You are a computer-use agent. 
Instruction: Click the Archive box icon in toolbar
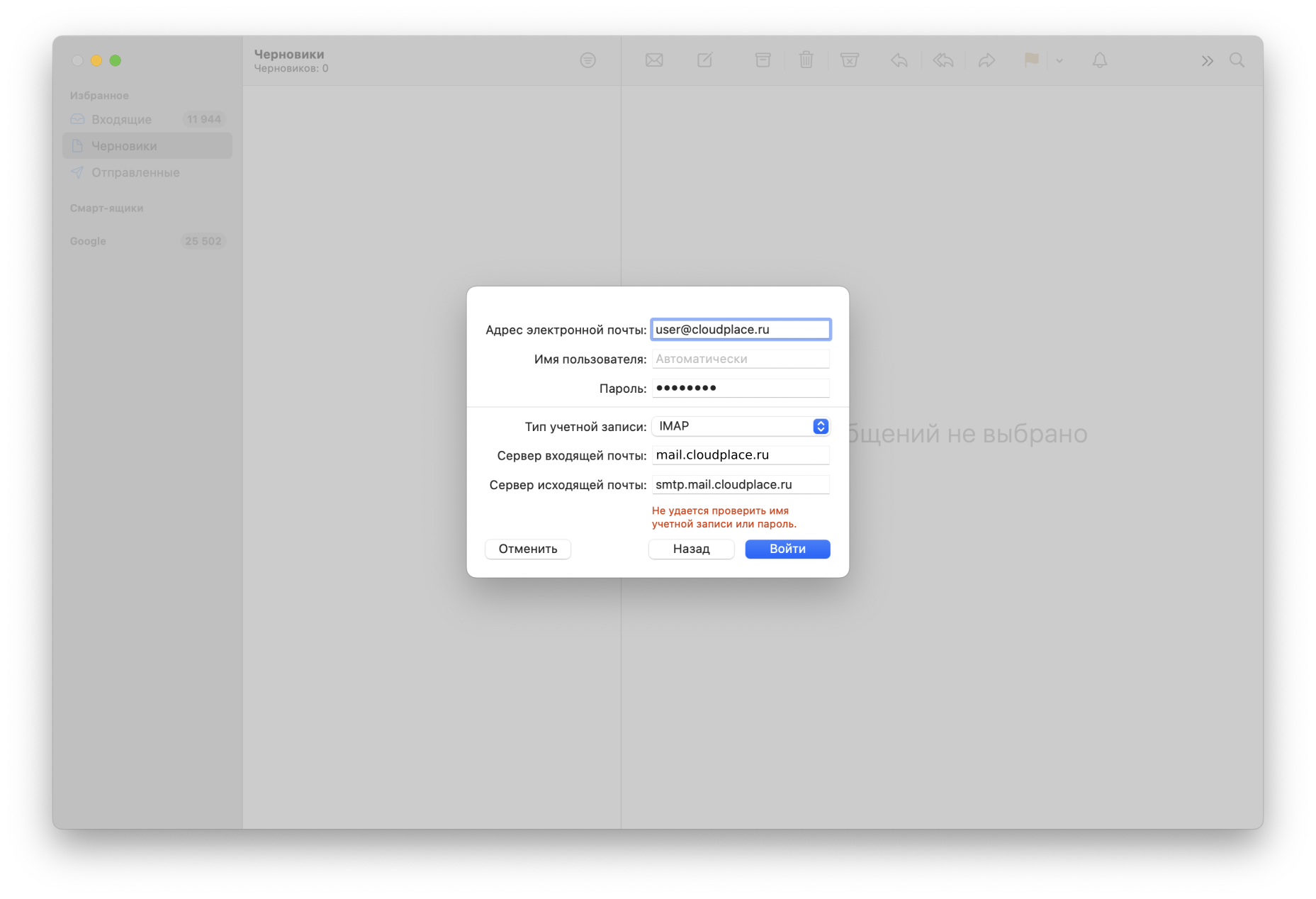click(763, 60)
